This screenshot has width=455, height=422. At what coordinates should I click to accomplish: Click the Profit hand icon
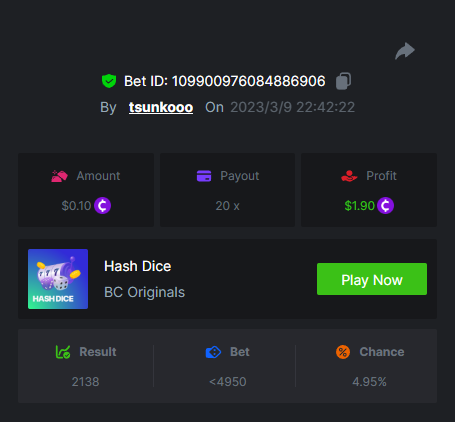pyautogui.click(x=349, y=176)
